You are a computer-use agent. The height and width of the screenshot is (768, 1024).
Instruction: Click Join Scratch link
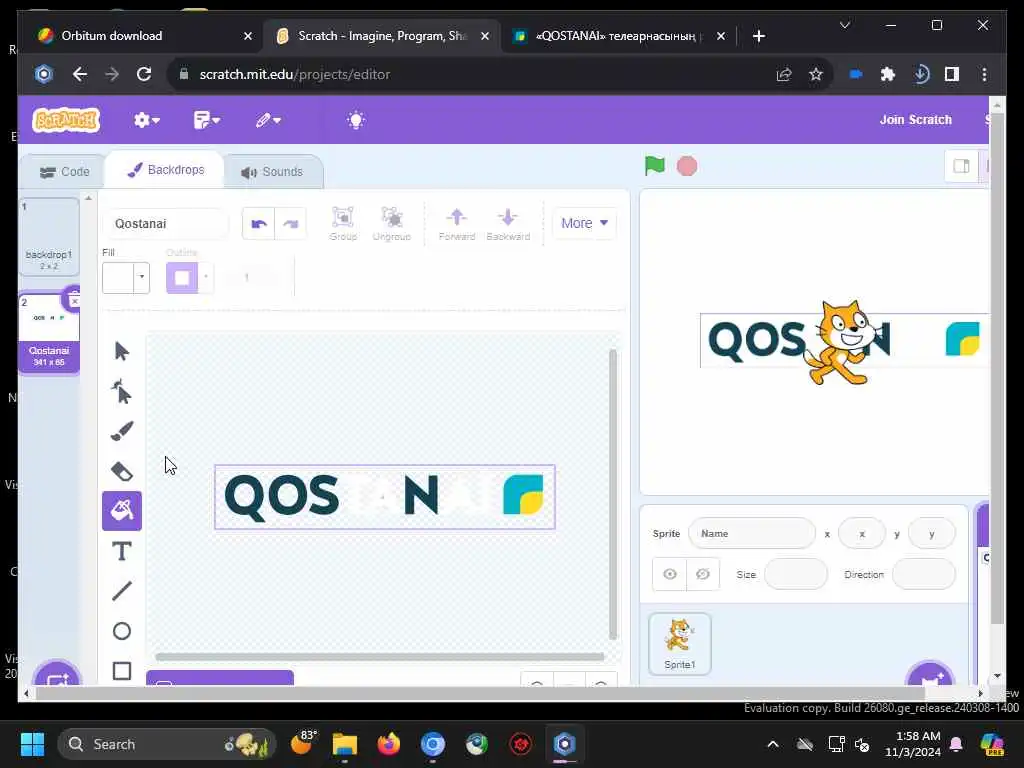click(915, 120)
